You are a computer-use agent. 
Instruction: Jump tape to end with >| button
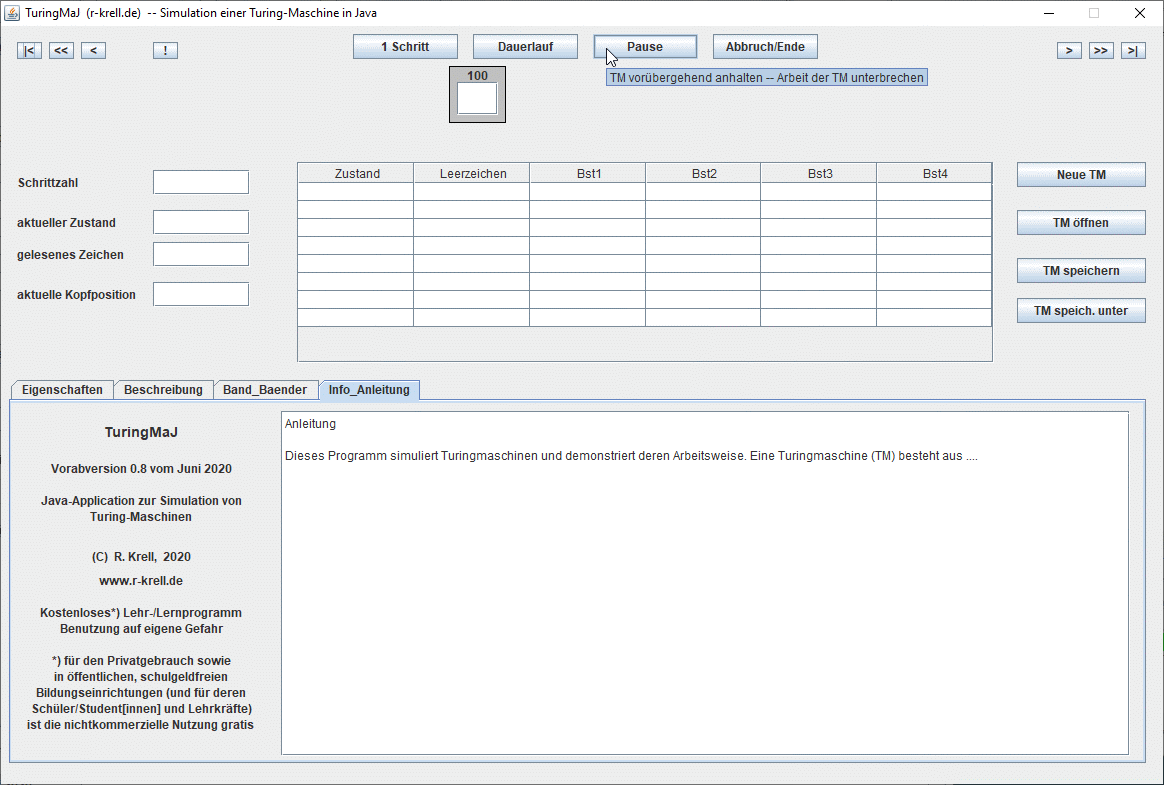point(1133,51)
